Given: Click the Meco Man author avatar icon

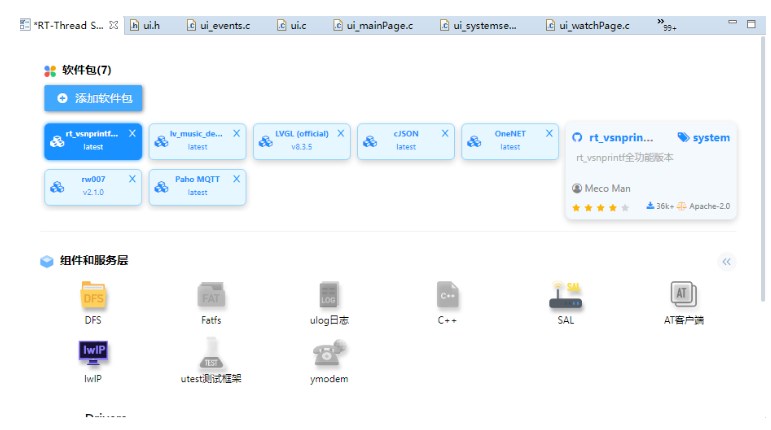Looking at the screenshot, I should (577, 188).
